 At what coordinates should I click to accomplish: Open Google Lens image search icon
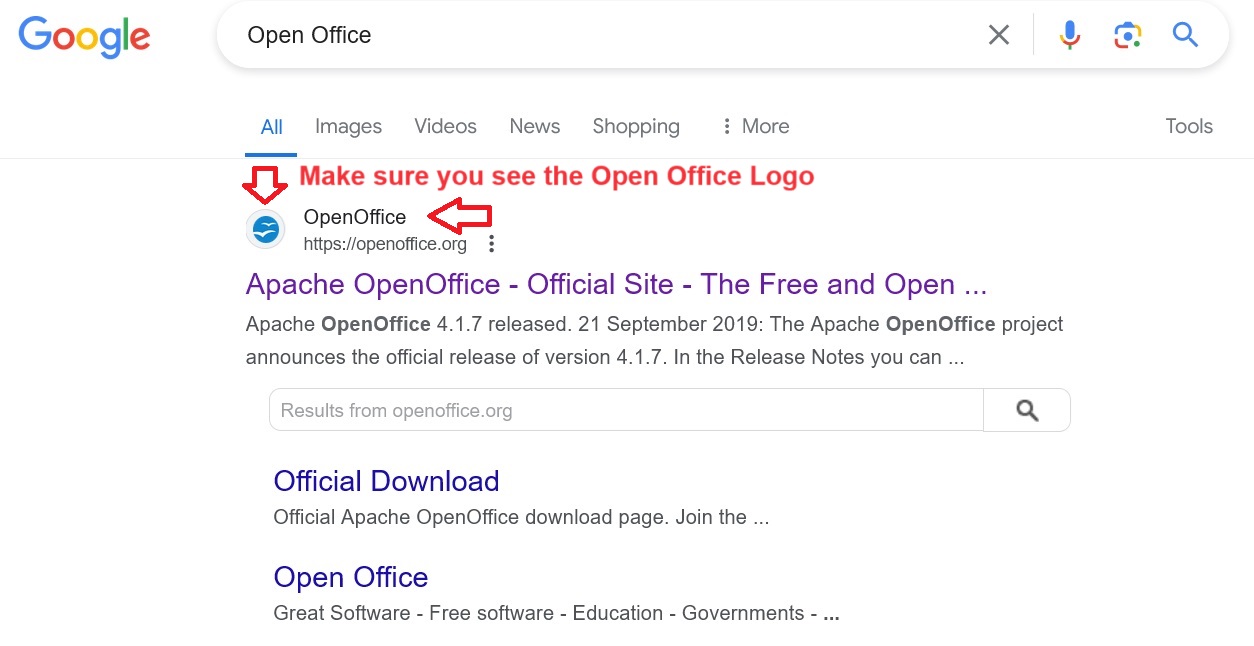tap(1127, 35)
